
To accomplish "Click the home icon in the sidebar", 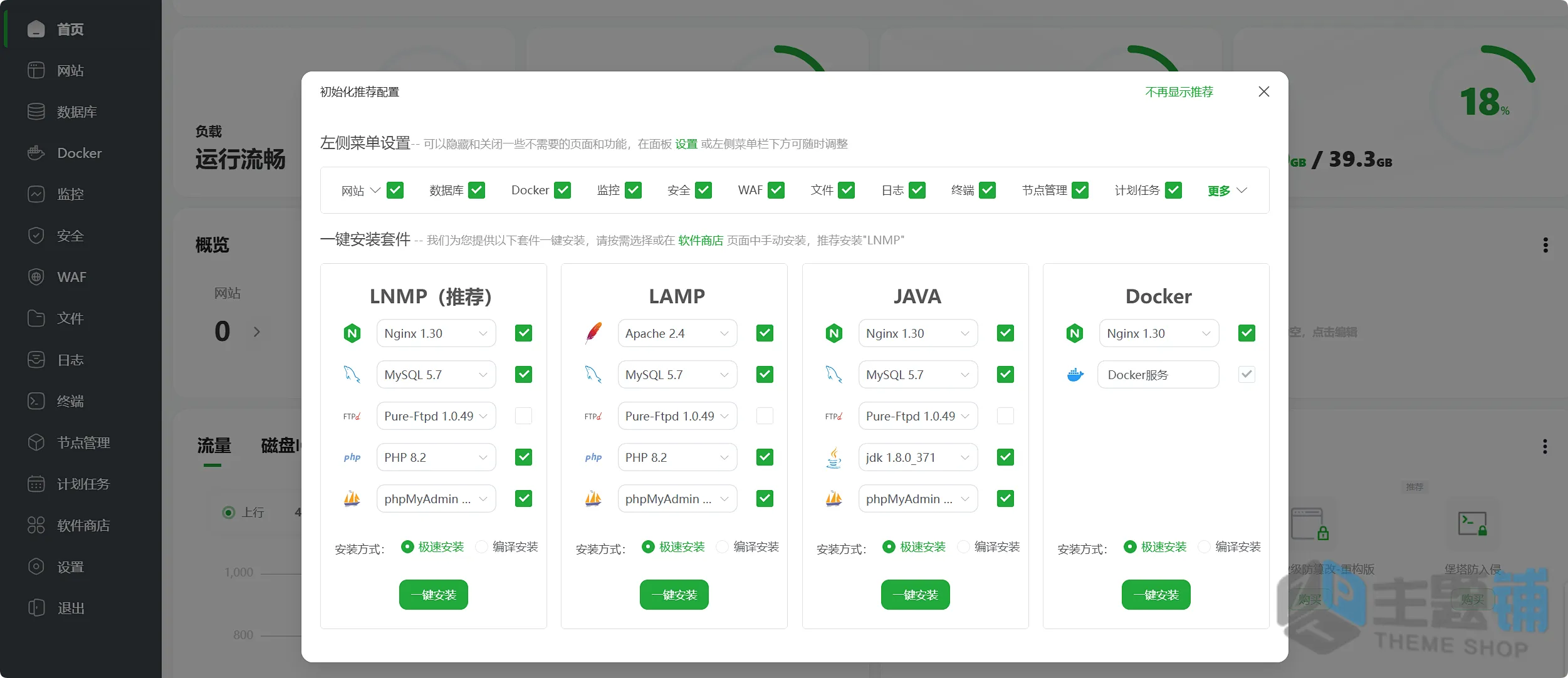I will [36, 29].
